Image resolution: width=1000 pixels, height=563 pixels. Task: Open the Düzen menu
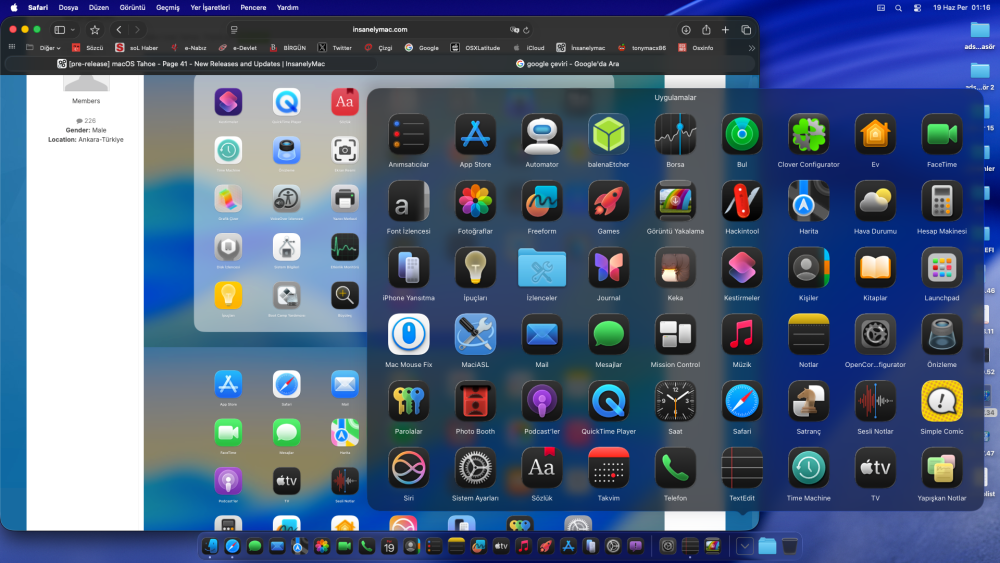(99, 8)
